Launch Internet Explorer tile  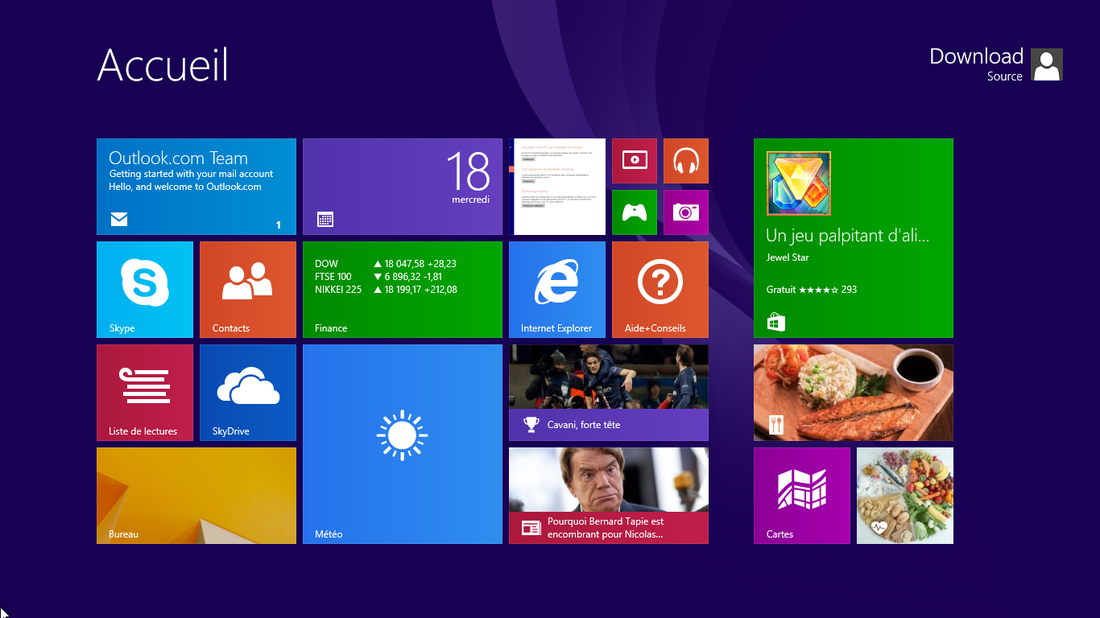557,290
